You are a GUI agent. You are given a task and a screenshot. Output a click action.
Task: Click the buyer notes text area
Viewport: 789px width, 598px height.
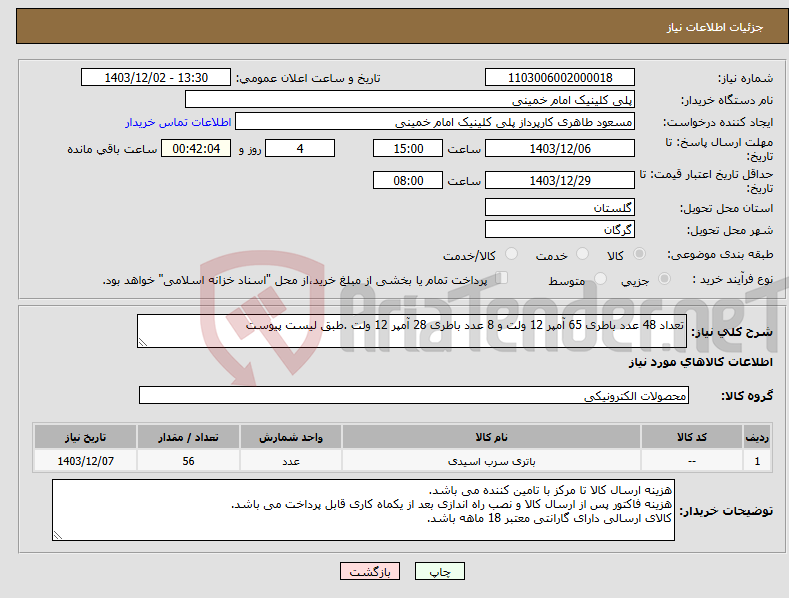pyautogui.click(x=363, y=510)
